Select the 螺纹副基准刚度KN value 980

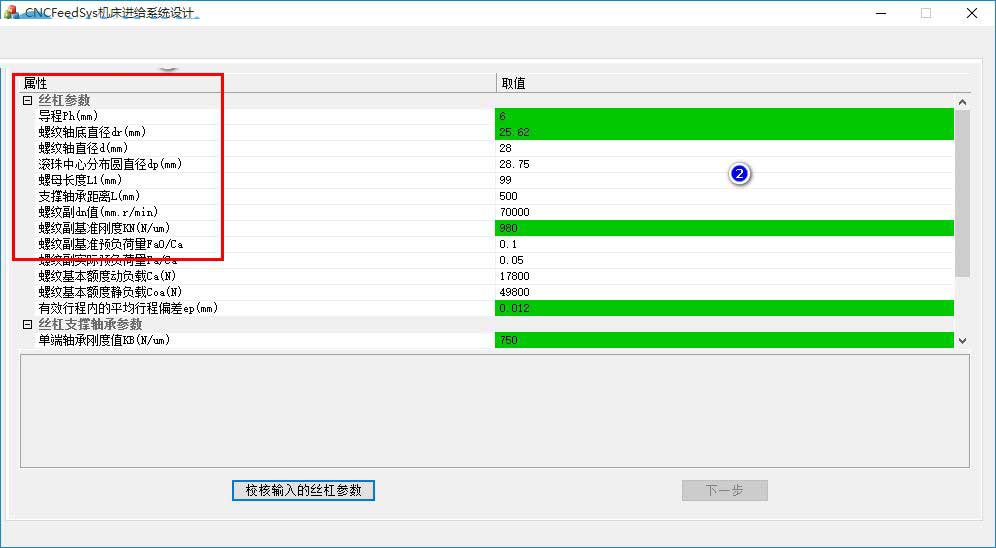724,228
